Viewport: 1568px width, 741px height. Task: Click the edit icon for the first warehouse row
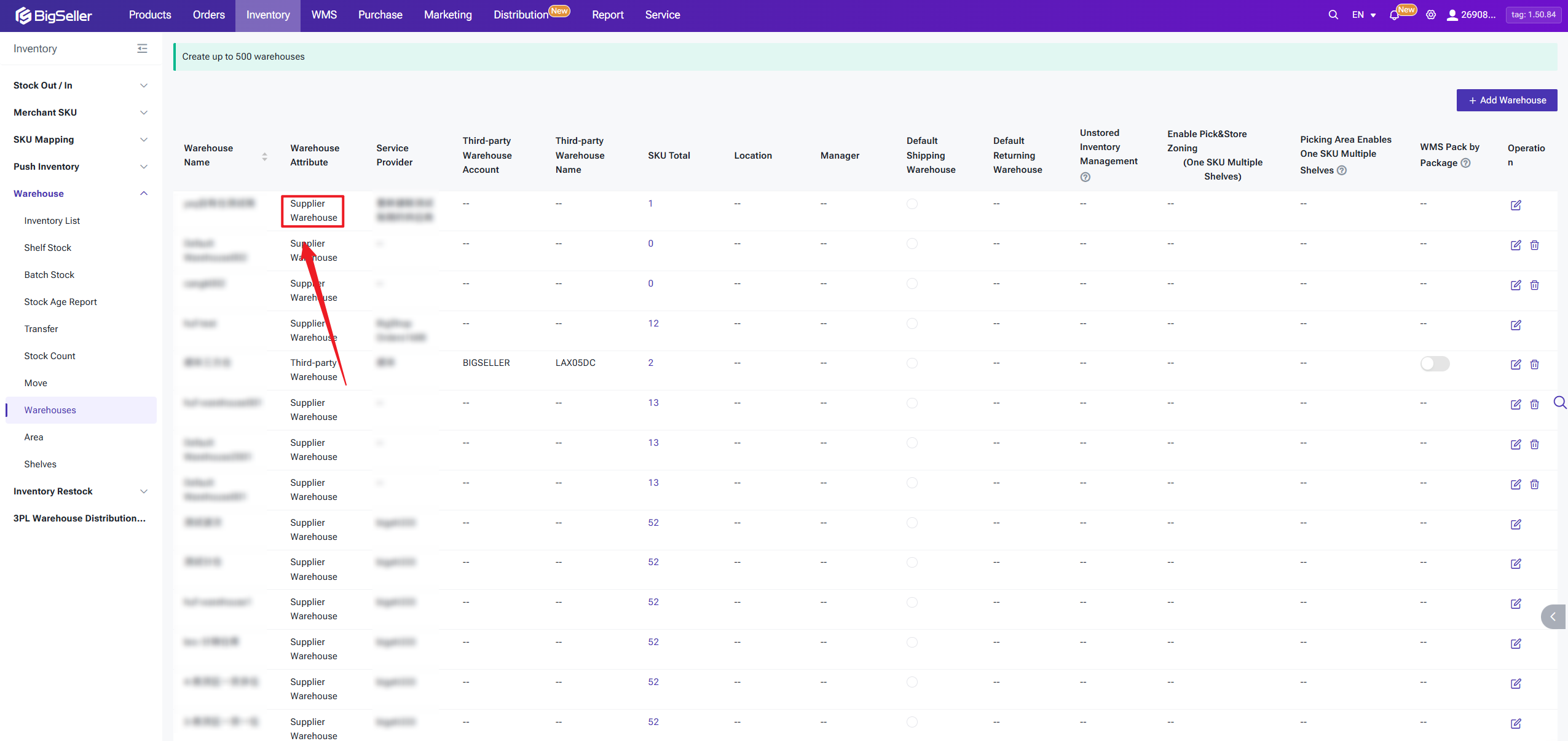point(1516,205)
